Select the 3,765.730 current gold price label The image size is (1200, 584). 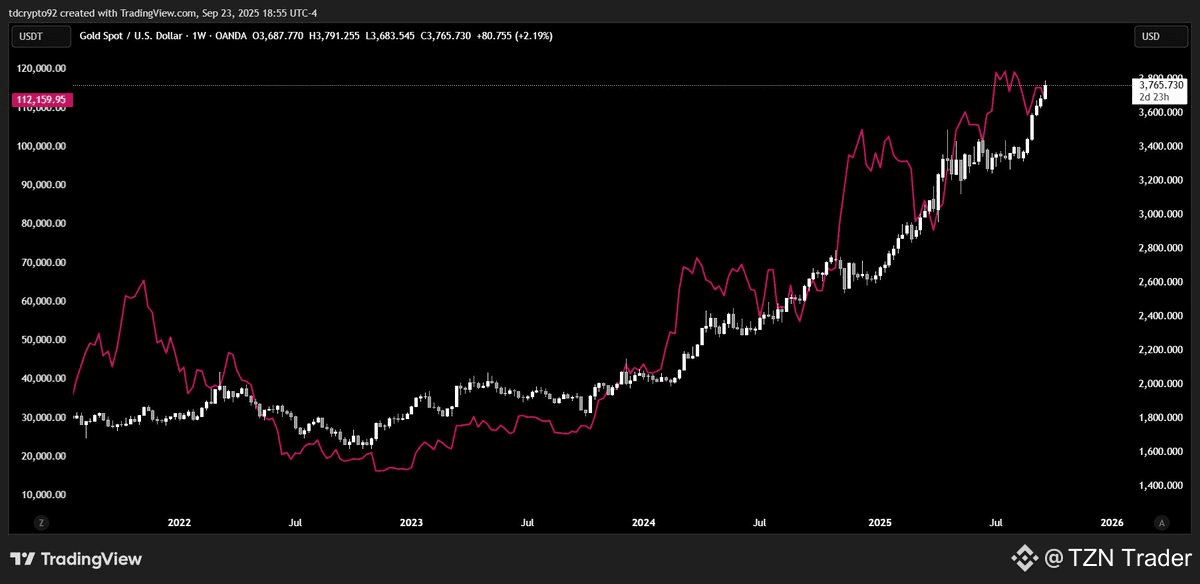(1160, 88)
